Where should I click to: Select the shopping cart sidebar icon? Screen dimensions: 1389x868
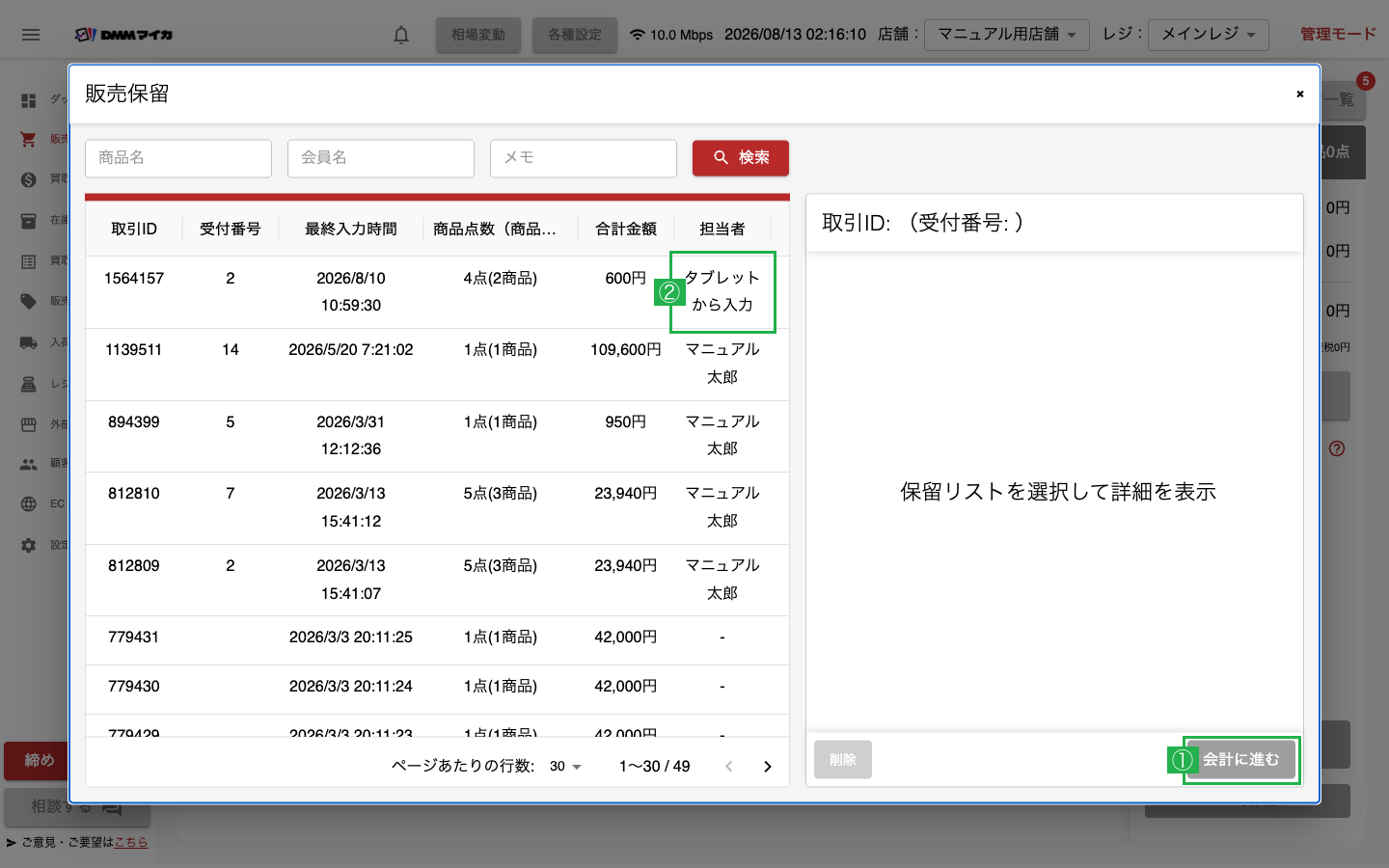(x=29, y=139)
